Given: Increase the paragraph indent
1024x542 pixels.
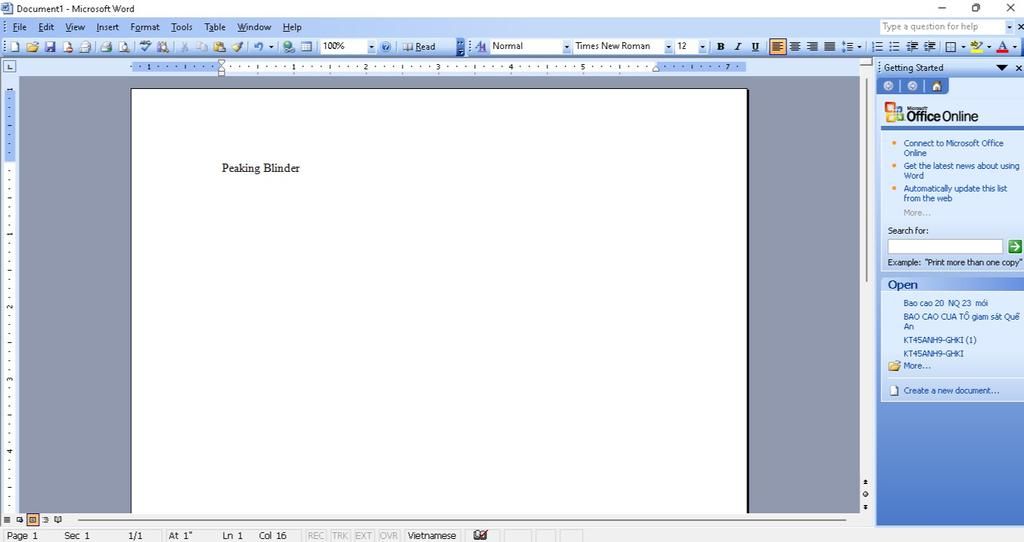Looking at the screenshot, I should (x=930, y=46).
